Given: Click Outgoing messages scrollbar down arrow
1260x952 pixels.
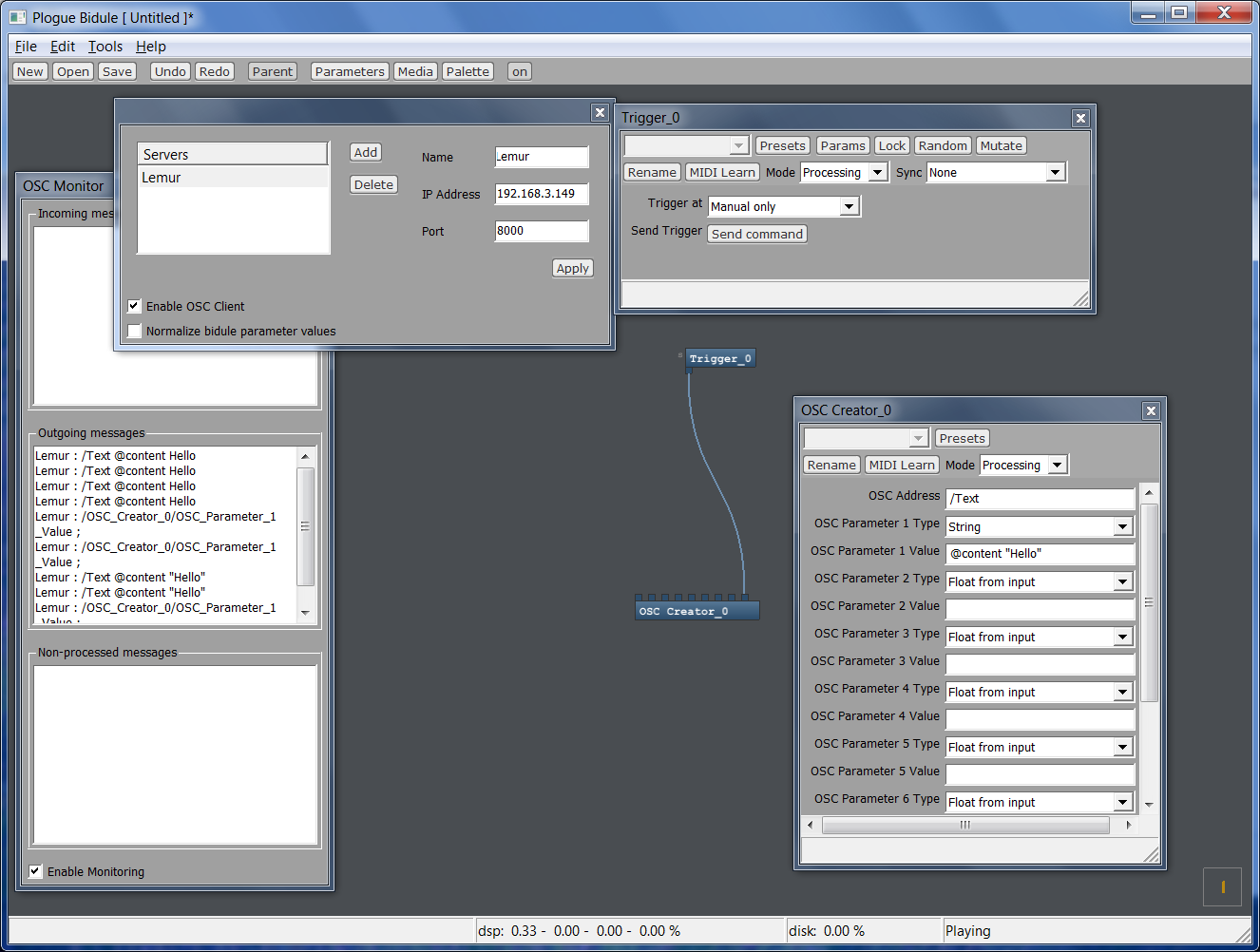Looking at the screenshot, I should (305, 612).
